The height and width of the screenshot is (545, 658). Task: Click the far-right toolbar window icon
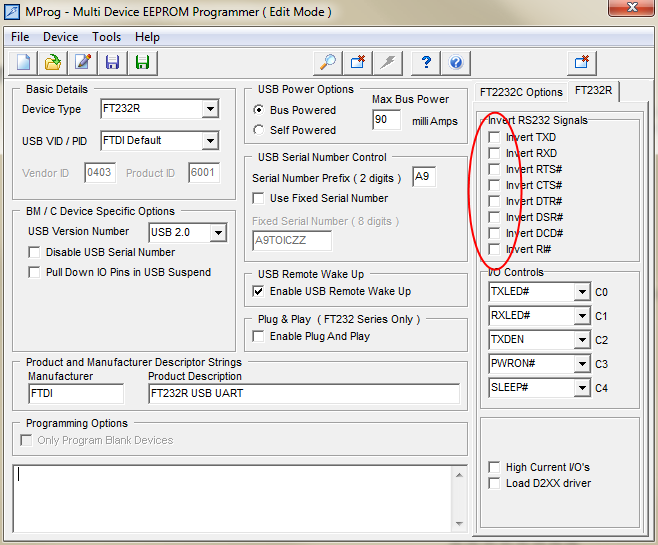click(x=582, y=63)
